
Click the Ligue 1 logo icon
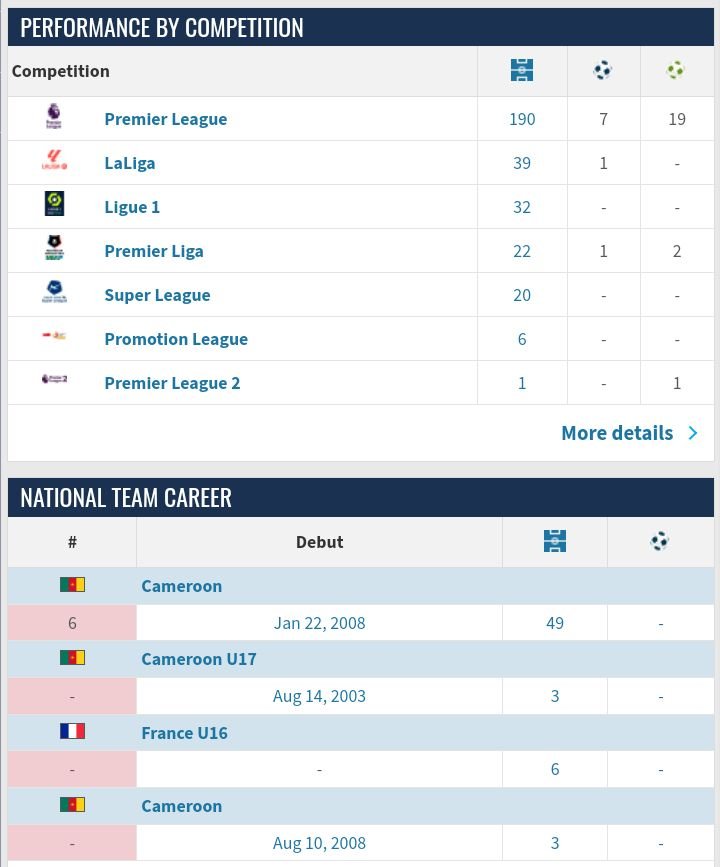(x=54, y=206)
